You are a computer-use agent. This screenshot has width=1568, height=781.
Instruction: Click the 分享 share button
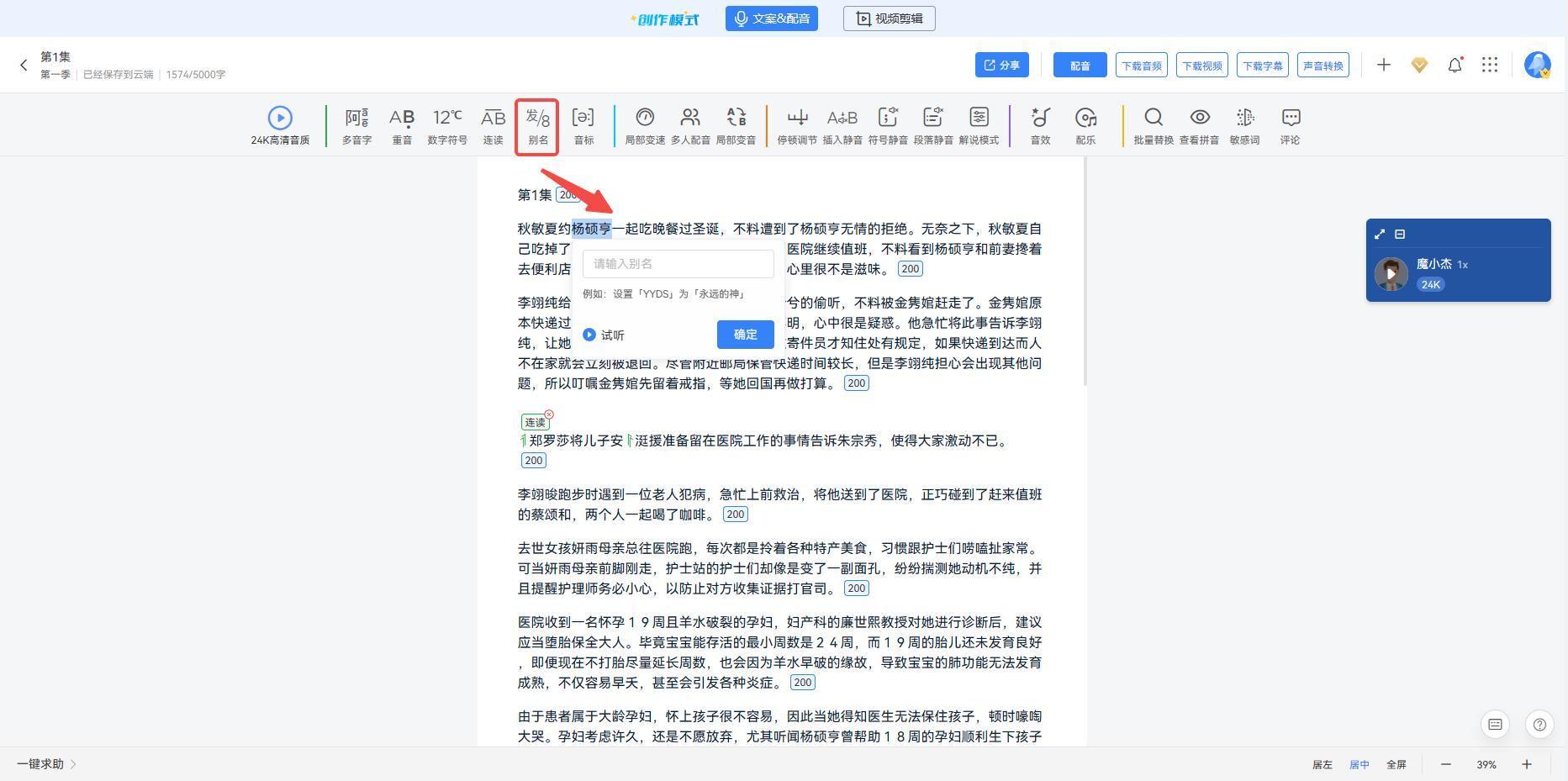(1001, 65)
